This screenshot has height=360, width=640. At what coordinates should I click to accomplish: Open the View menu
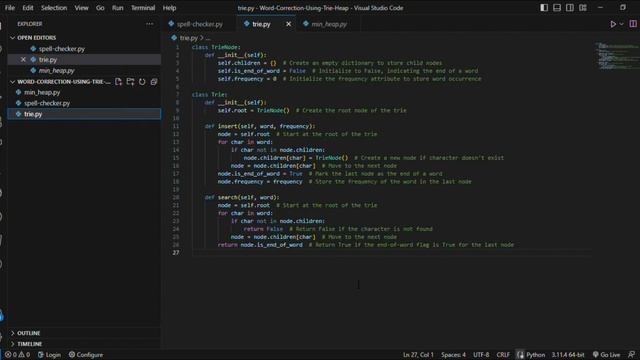[81, 8]
